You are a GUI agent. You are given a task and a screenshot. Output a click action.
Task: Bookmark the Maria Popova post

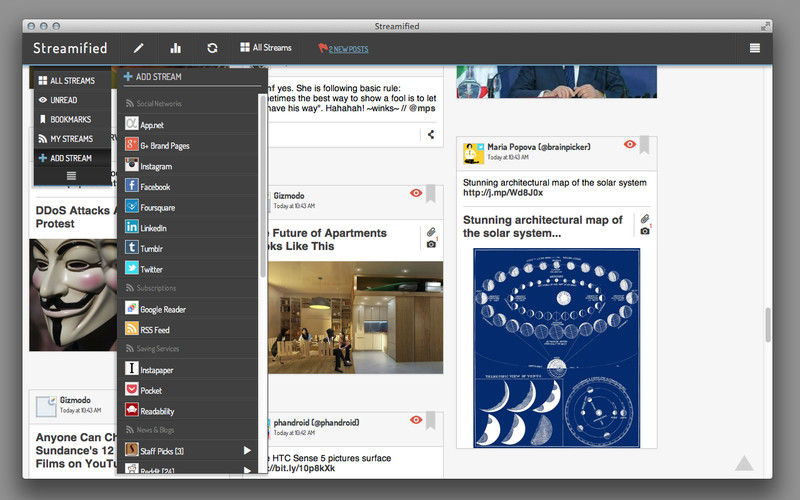644,145
